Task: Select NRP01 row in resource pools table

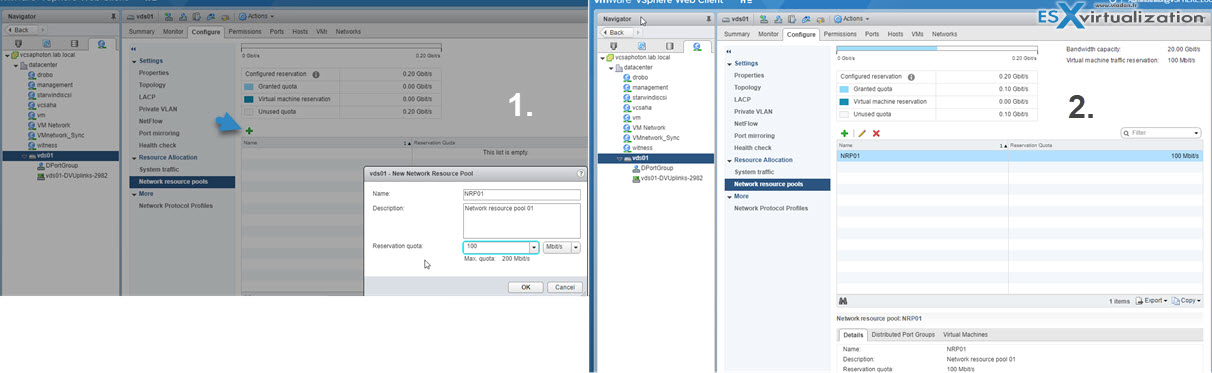Action: click(1020, 156)
